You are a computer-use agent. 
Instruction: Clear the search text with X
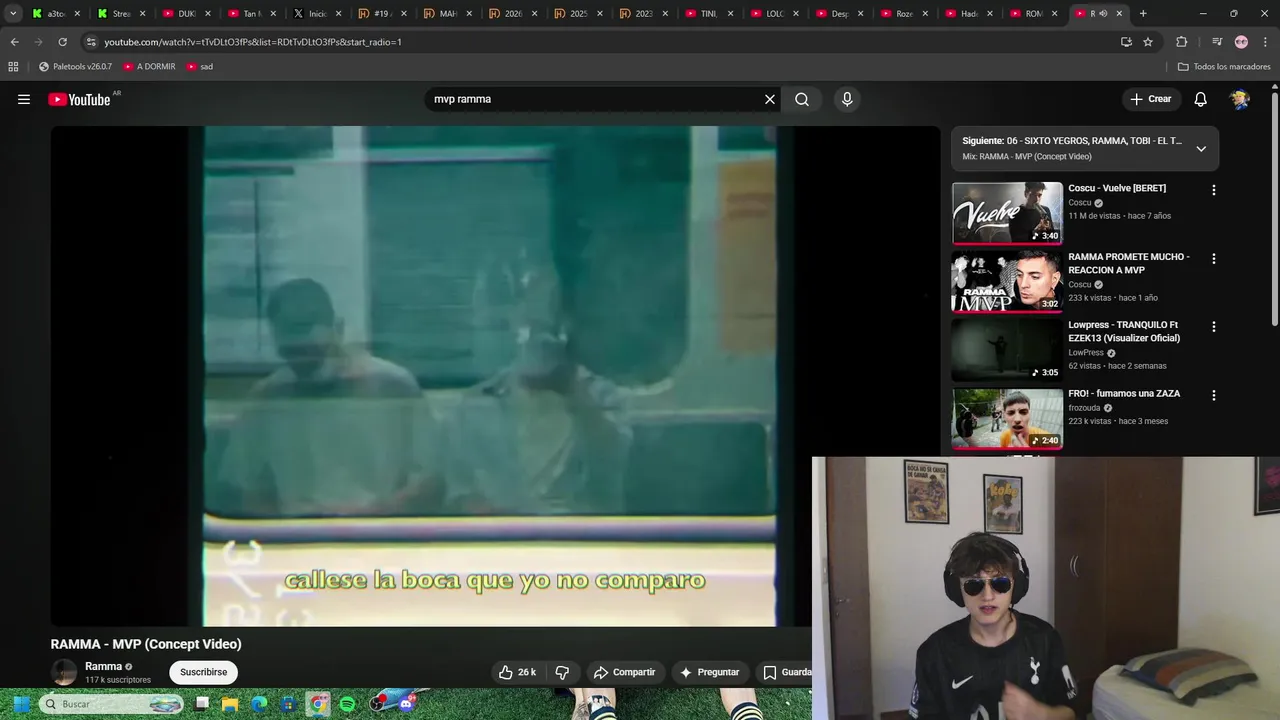point(770,99)
